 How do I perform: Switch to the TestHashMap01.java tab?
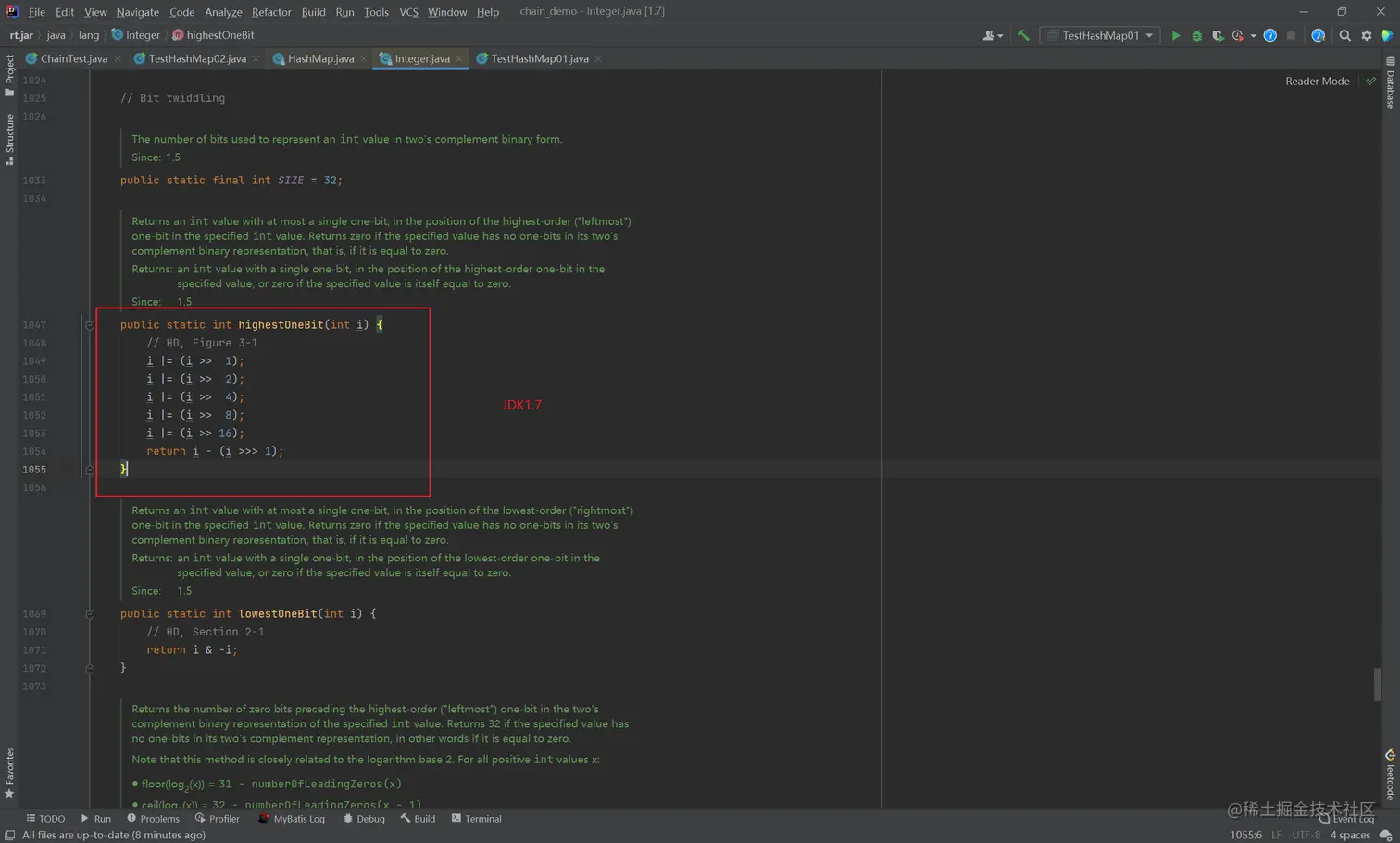[539, 58]
